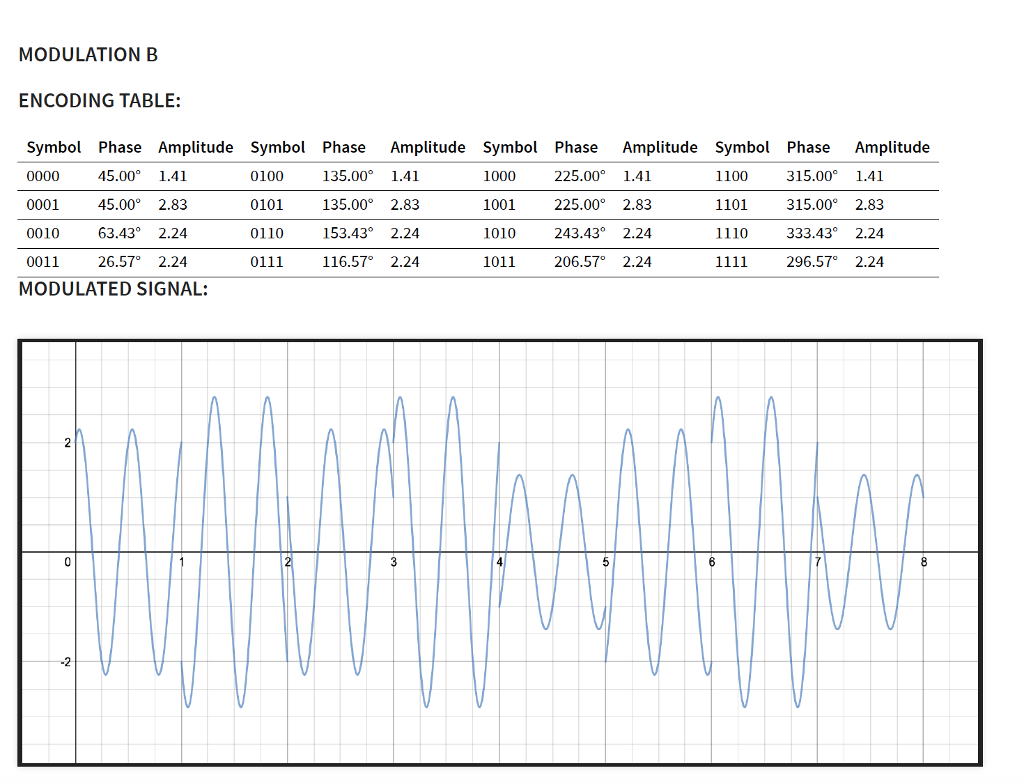Click x-axis label 6 on graph
The height and width of the screenshot is (782, 1024).
[x=712, y=562]
